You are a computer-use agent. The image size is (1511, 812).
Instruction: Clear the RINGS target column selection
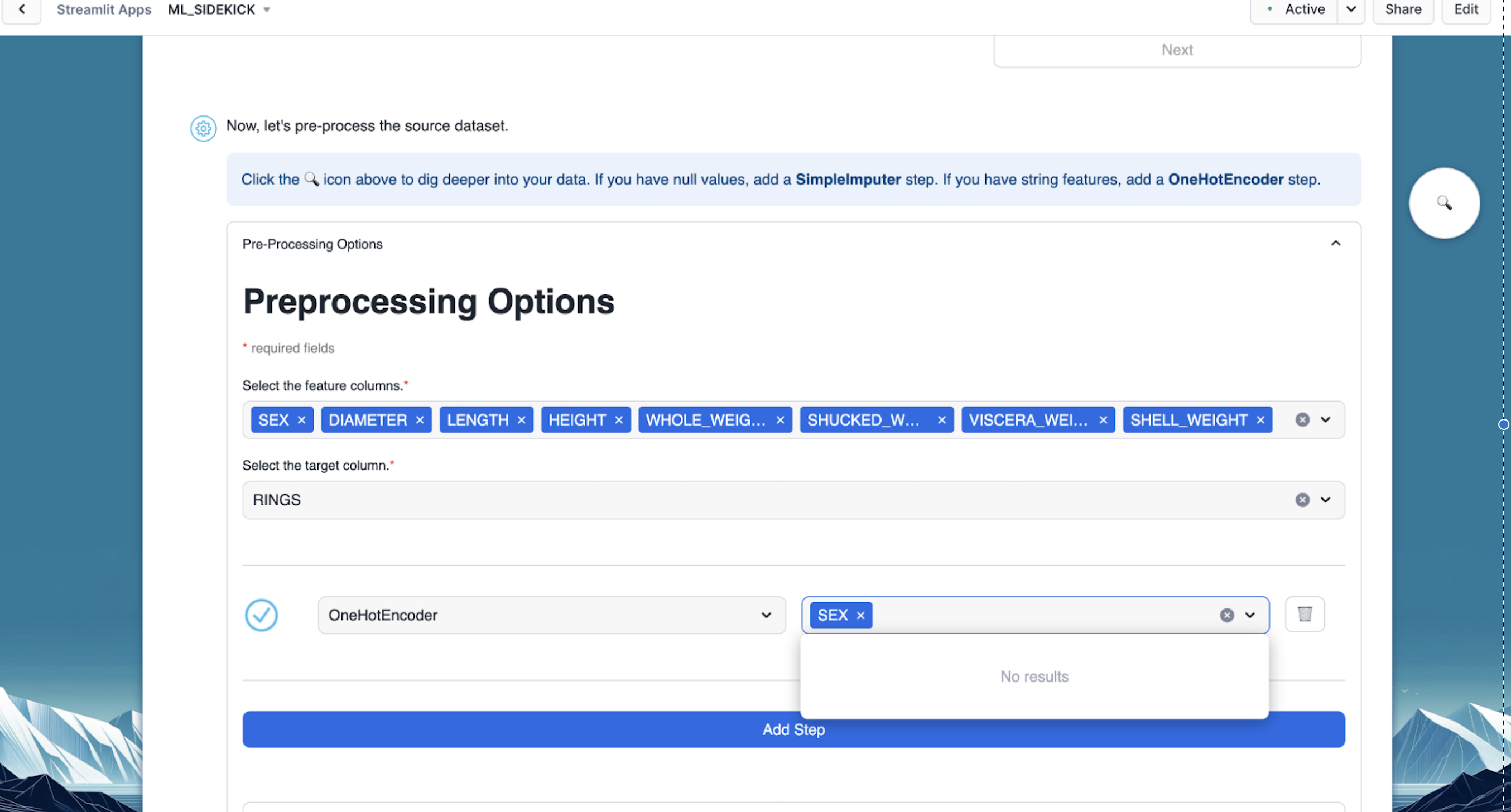pyautogui.click(x=1302, y=500)
